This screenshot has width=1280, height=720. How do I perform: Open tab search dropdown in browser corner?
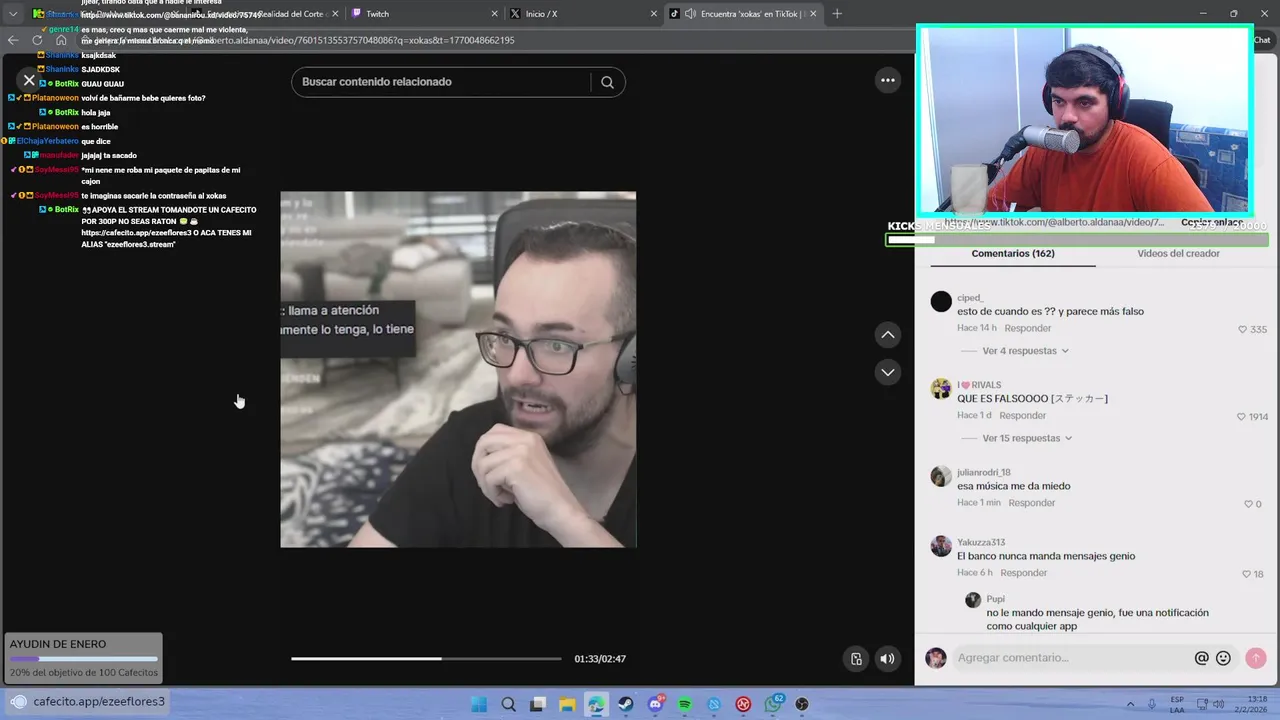click(13, 14)
